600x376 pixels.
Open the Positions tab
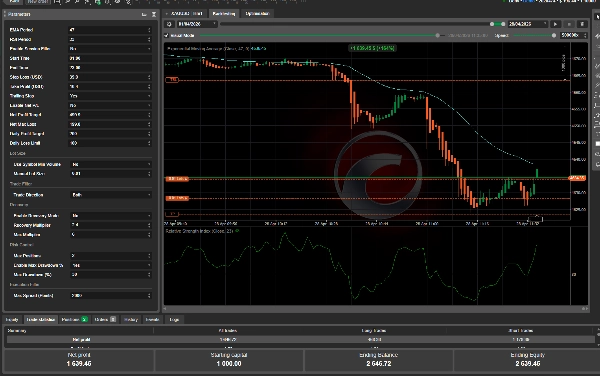pyautogui.click(x=74, y=319)
